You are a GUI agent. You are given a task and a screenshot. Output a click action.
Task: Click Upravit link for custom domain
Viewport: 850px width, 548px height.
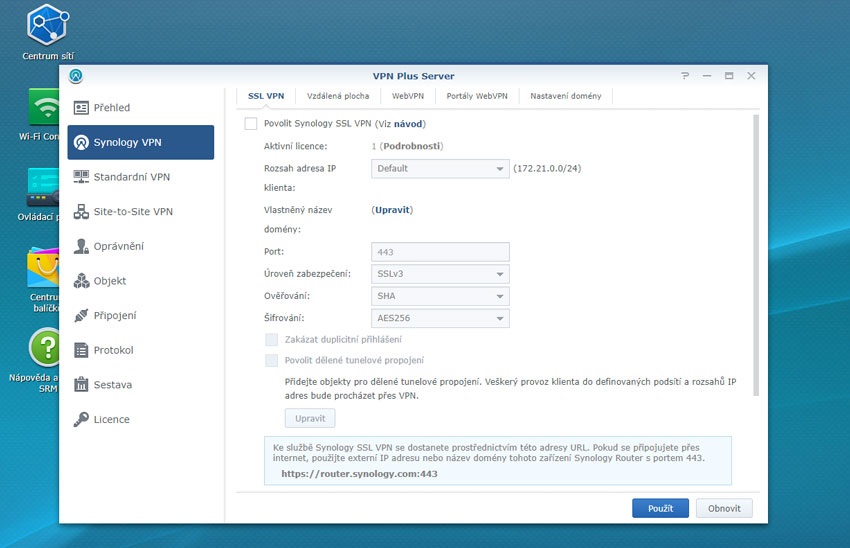tap(392, 210)
